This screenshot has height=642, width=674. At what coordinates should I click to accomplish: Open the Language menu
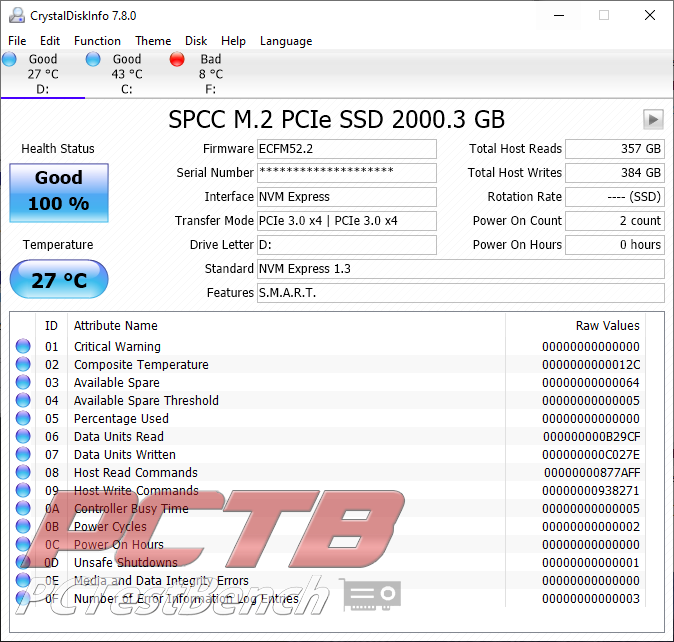click(x=286, y=41)
